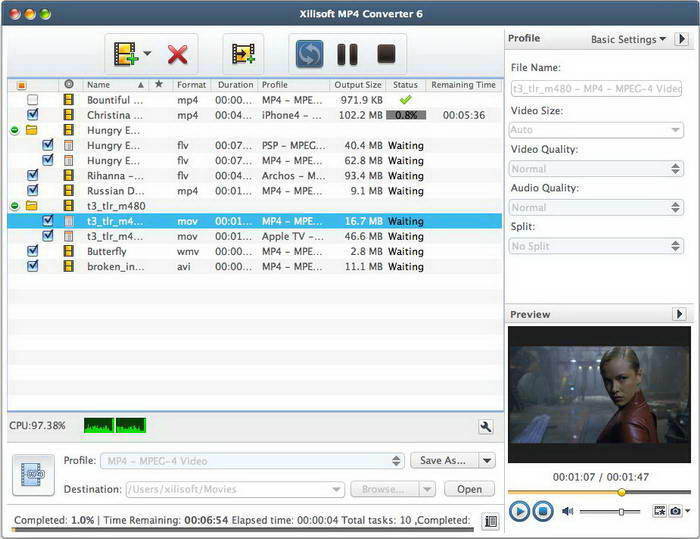Click the Add Profile filmstrip icon
Viewport: 700px width, 539px height.
(242, 54)
